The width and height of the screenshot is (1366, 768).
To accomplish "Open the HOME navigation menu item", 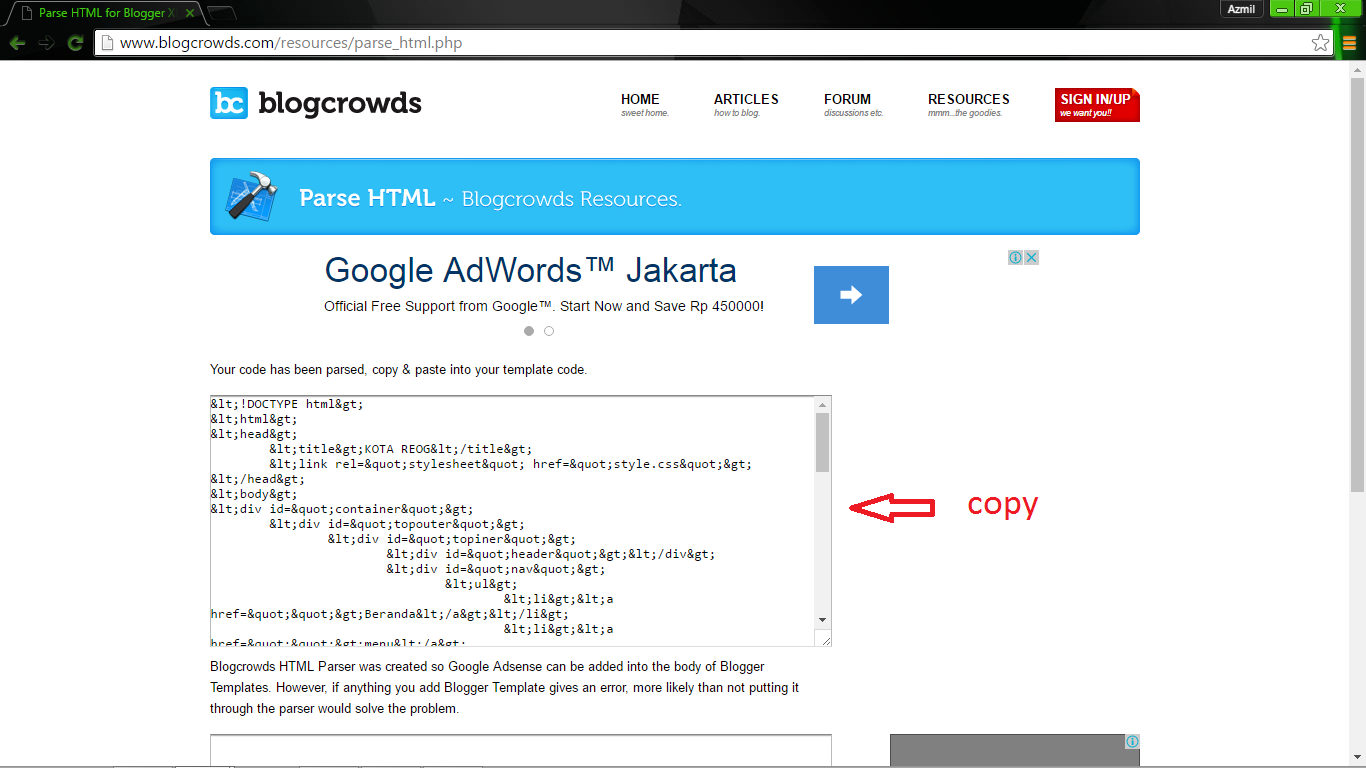I will pyautogui.click(x=644, y=105).
